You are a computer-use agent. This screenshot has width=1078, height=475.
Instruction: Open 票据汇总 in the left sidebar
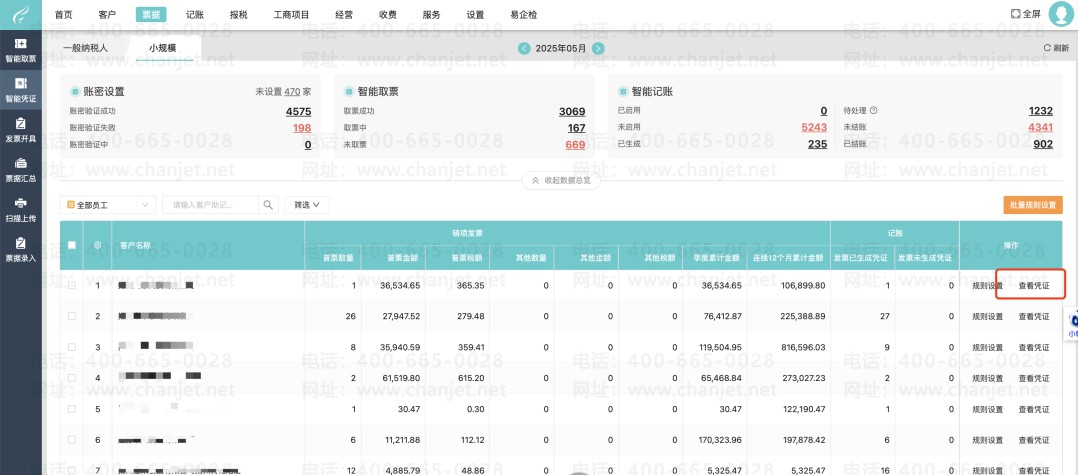tap(21, 169)
